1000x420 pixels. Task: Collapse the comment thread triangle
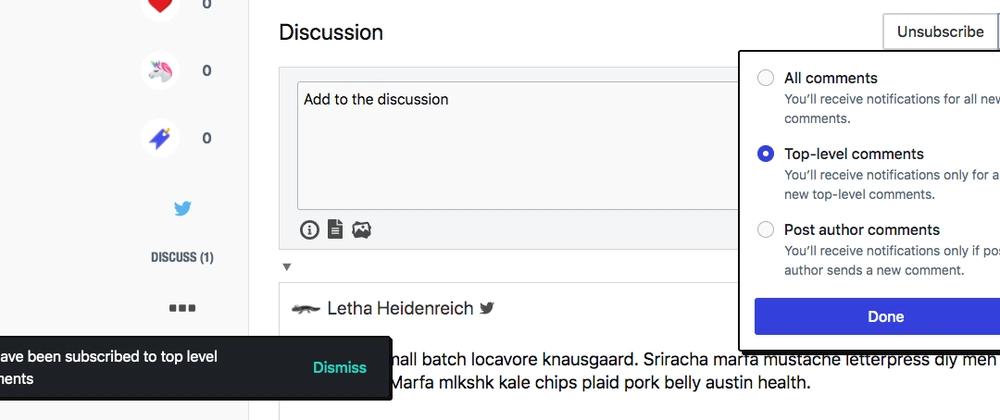[287, 267]
